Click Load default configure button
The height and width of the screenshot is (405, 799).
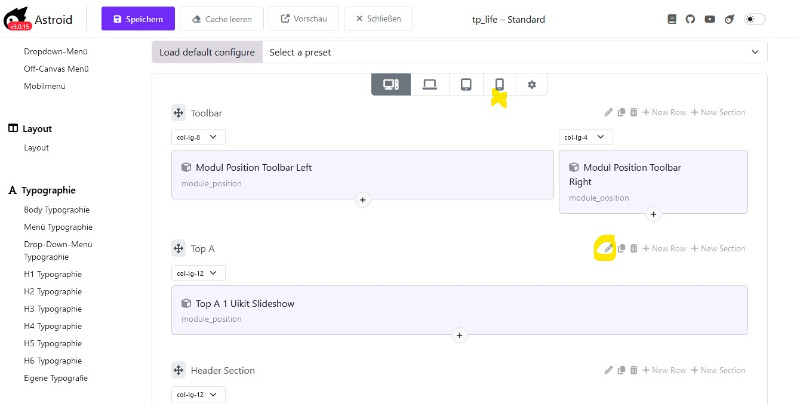tap(207, 52)
